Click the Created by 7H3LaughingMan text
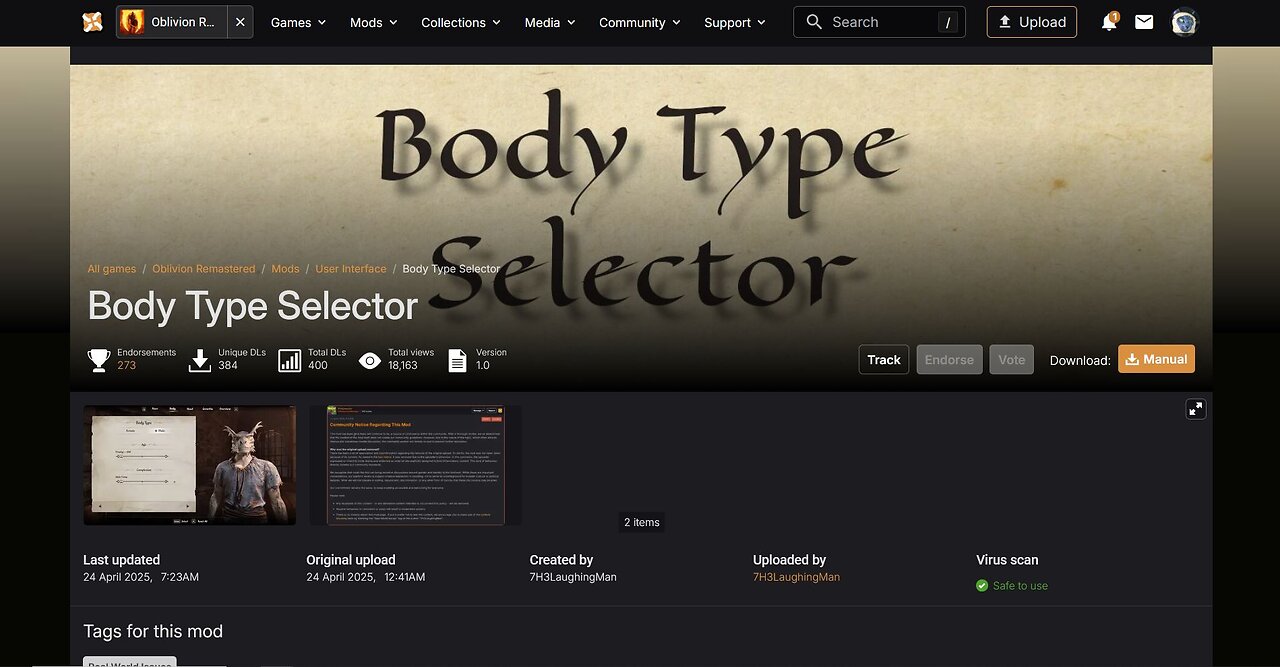Screen dimensions: 1280x667 (573, 577)
